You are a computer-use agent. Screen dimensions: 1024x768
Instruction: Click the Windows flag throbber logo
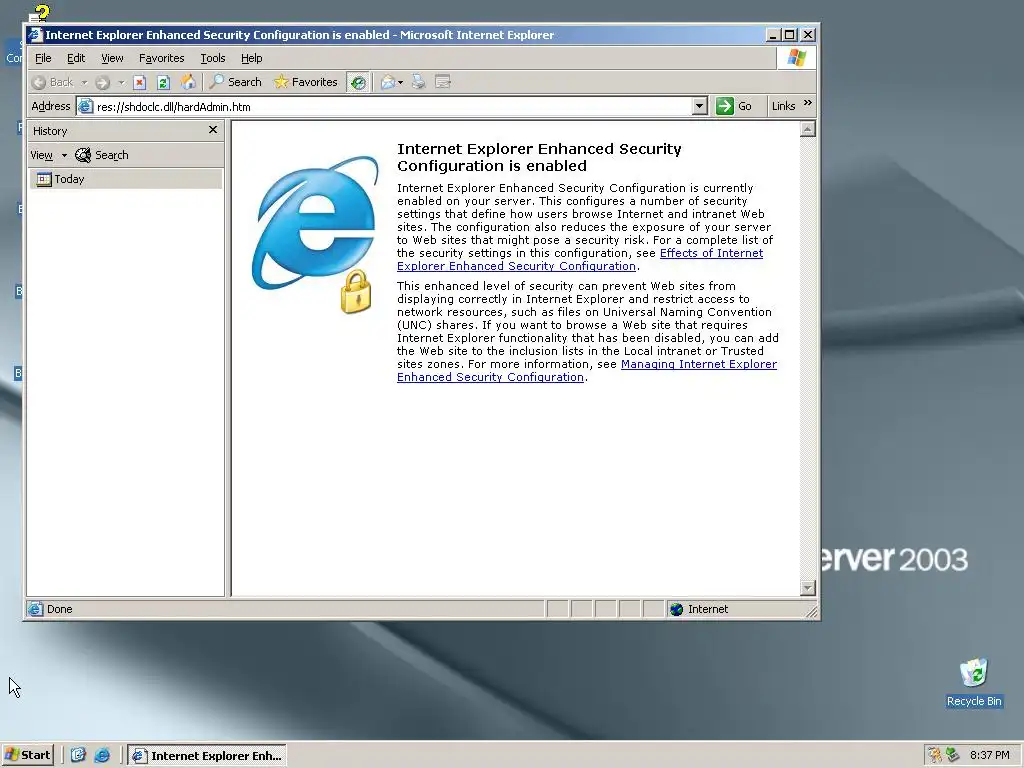click(797, 58)
